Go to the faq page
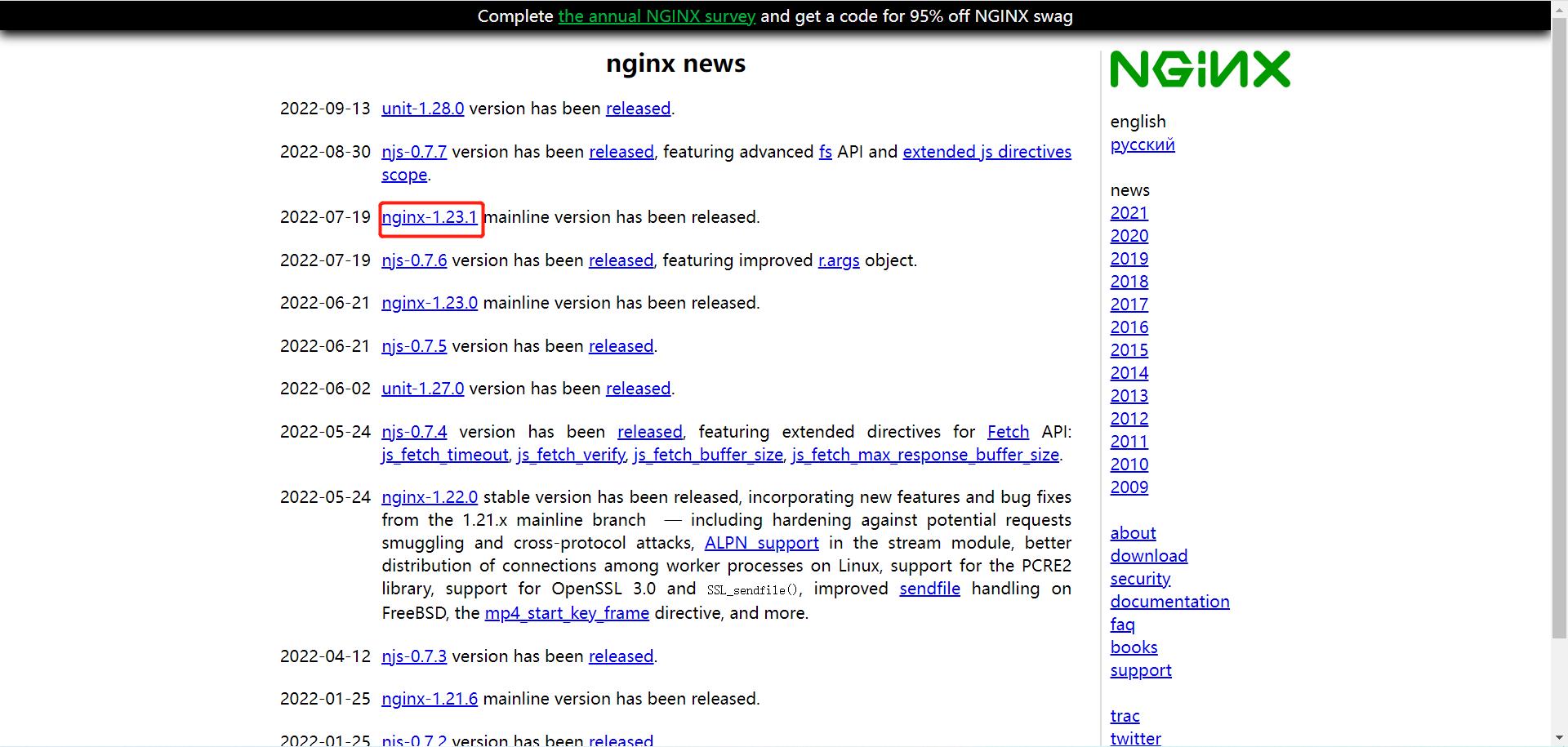Screen dimensions: 1568x747 click(1123, 625)
